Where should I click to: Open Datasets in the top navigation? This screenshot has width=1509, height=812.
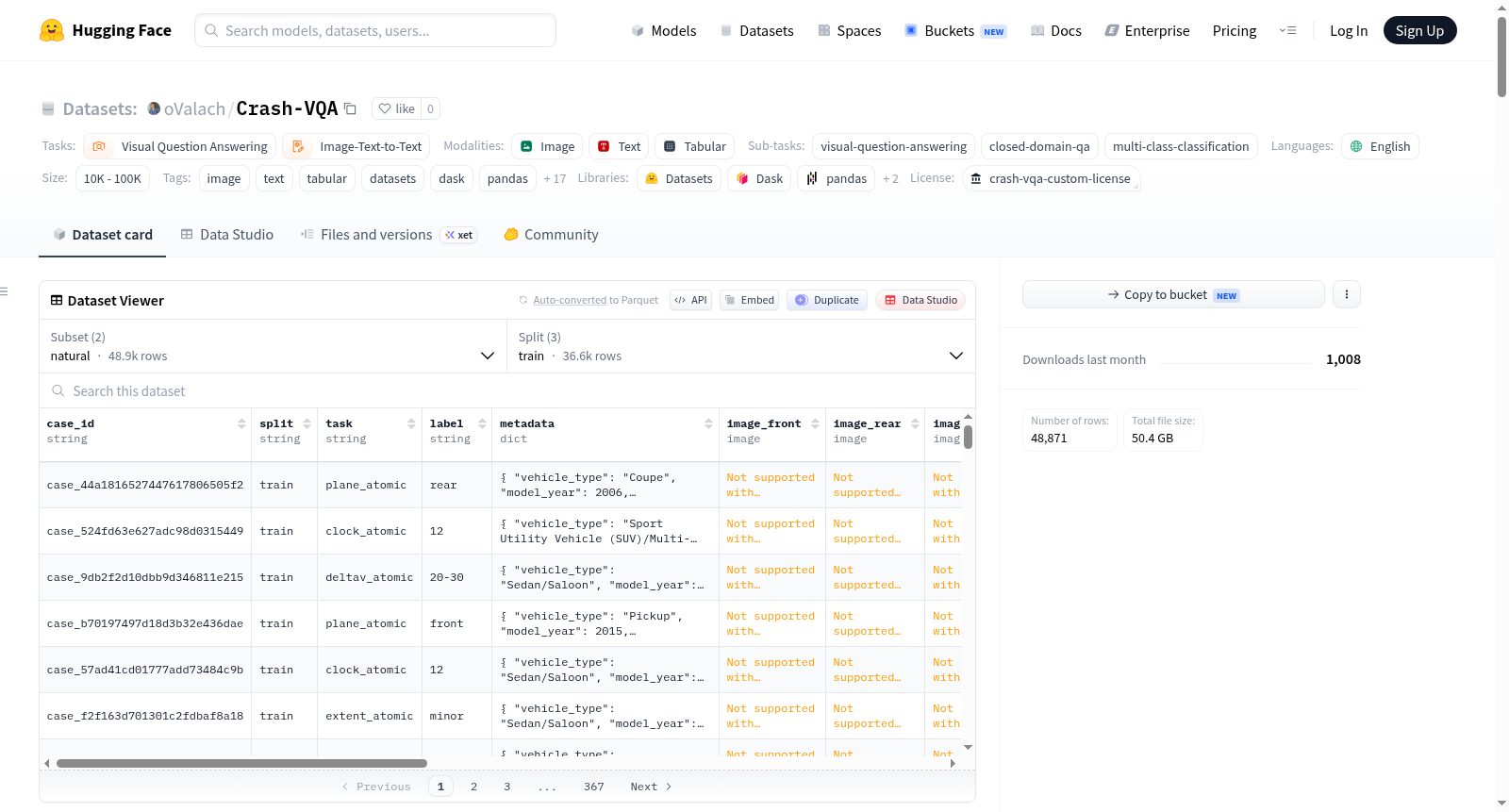[757, 30]
